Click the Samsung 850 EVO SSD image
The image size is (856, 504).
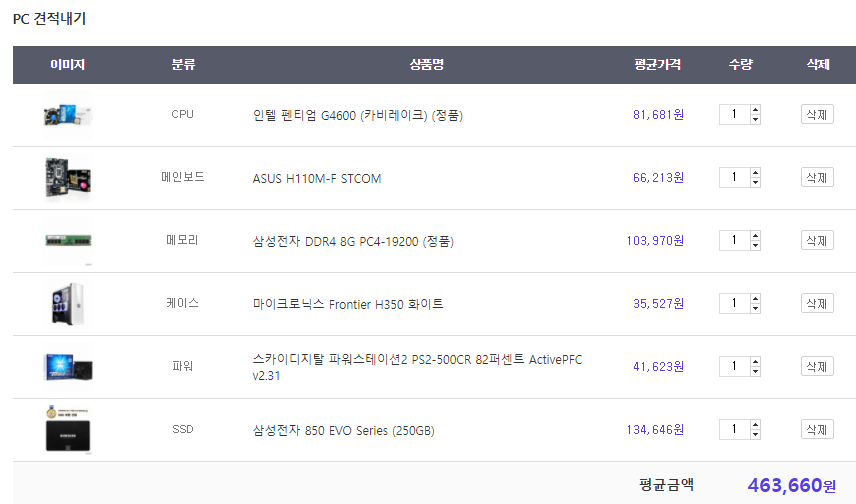(x=67, y=430)
